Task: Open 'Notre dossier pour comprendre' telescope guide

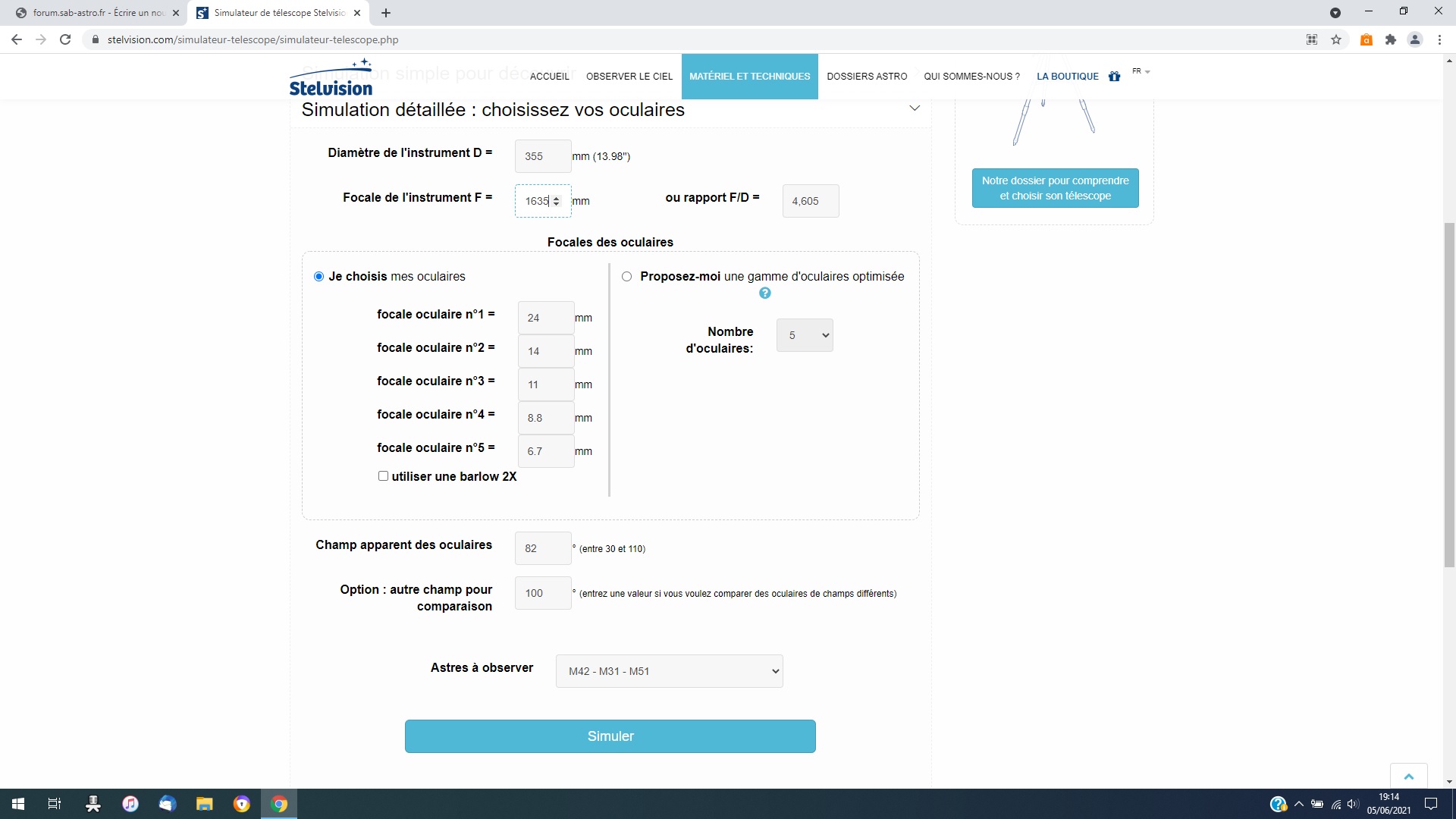Action: (x=1055, y=188)
